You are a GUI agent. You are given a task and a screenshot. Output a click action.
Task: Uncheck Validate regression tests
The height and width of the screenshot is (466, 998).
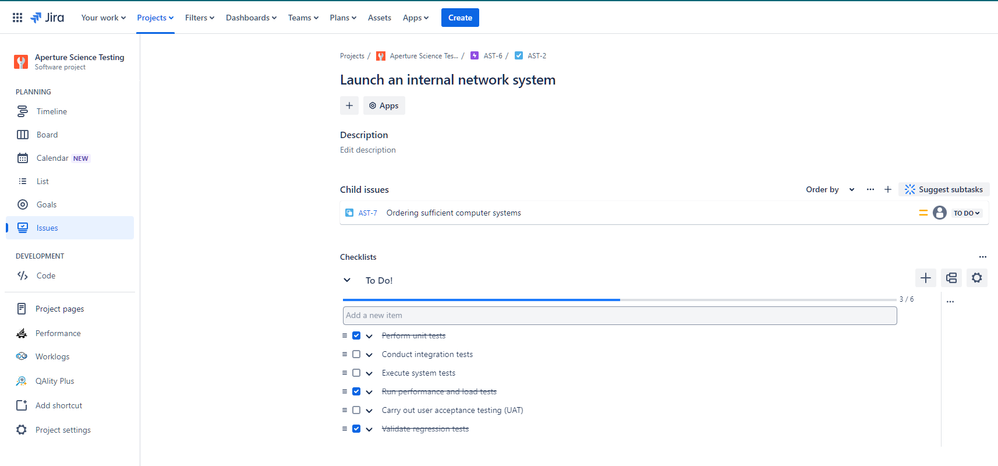click(356, 429)
